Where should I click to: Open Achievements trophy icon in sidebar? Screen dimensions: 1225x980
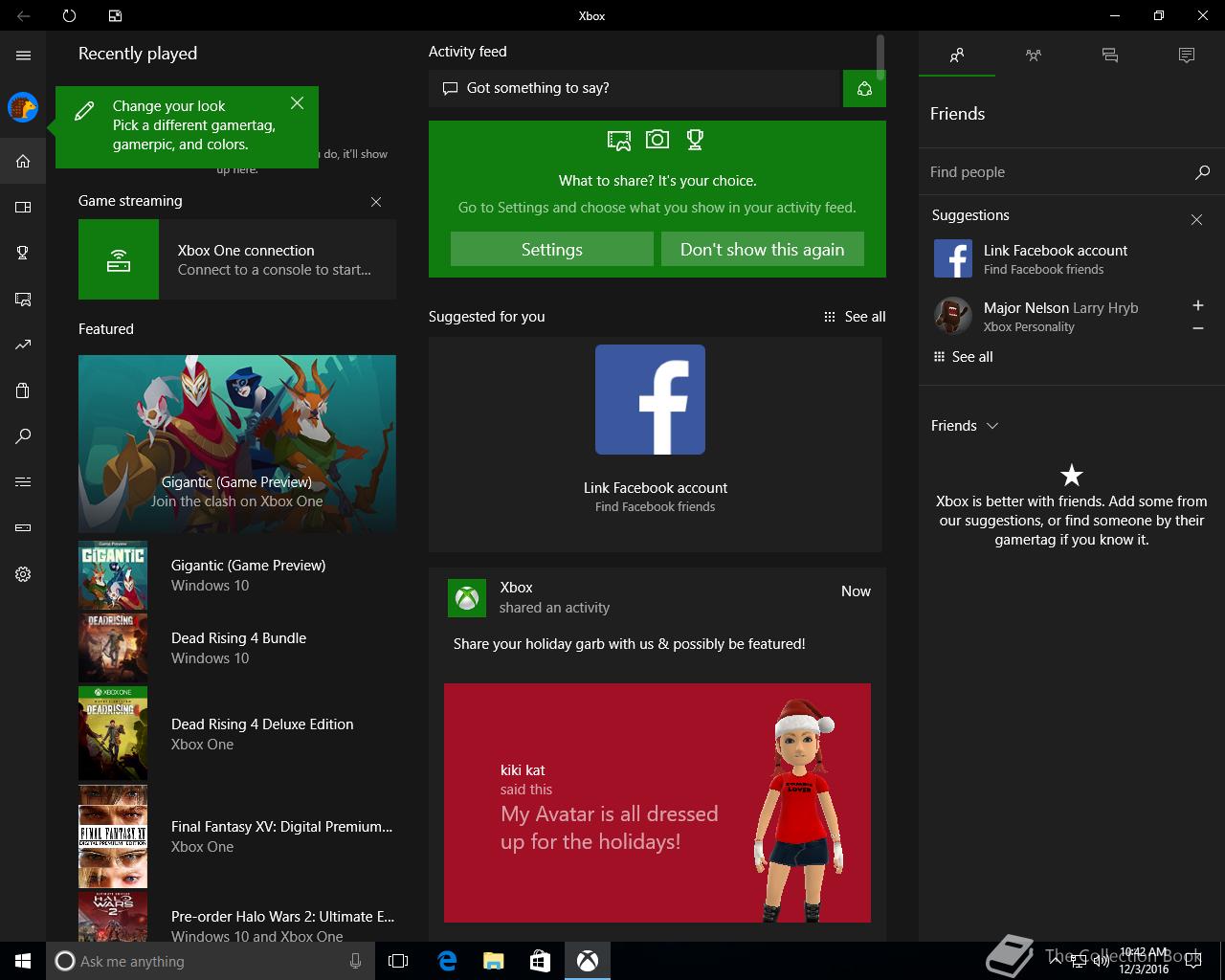[23, 253]
